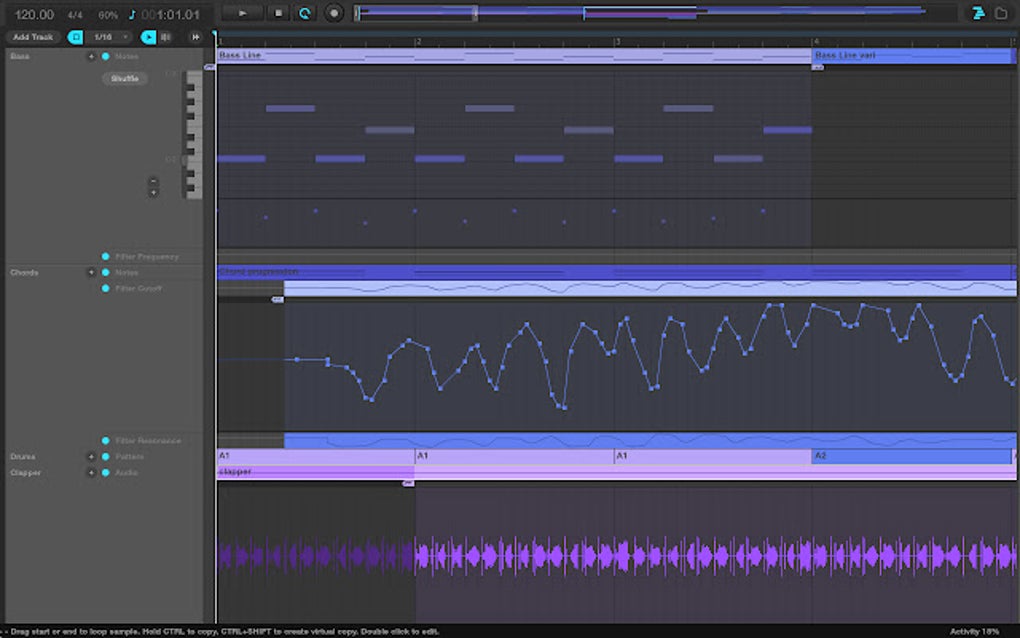Open the 1/16 grid resolution dropdown
Screen dimensions: 1020x638
(x=103, y=36)
